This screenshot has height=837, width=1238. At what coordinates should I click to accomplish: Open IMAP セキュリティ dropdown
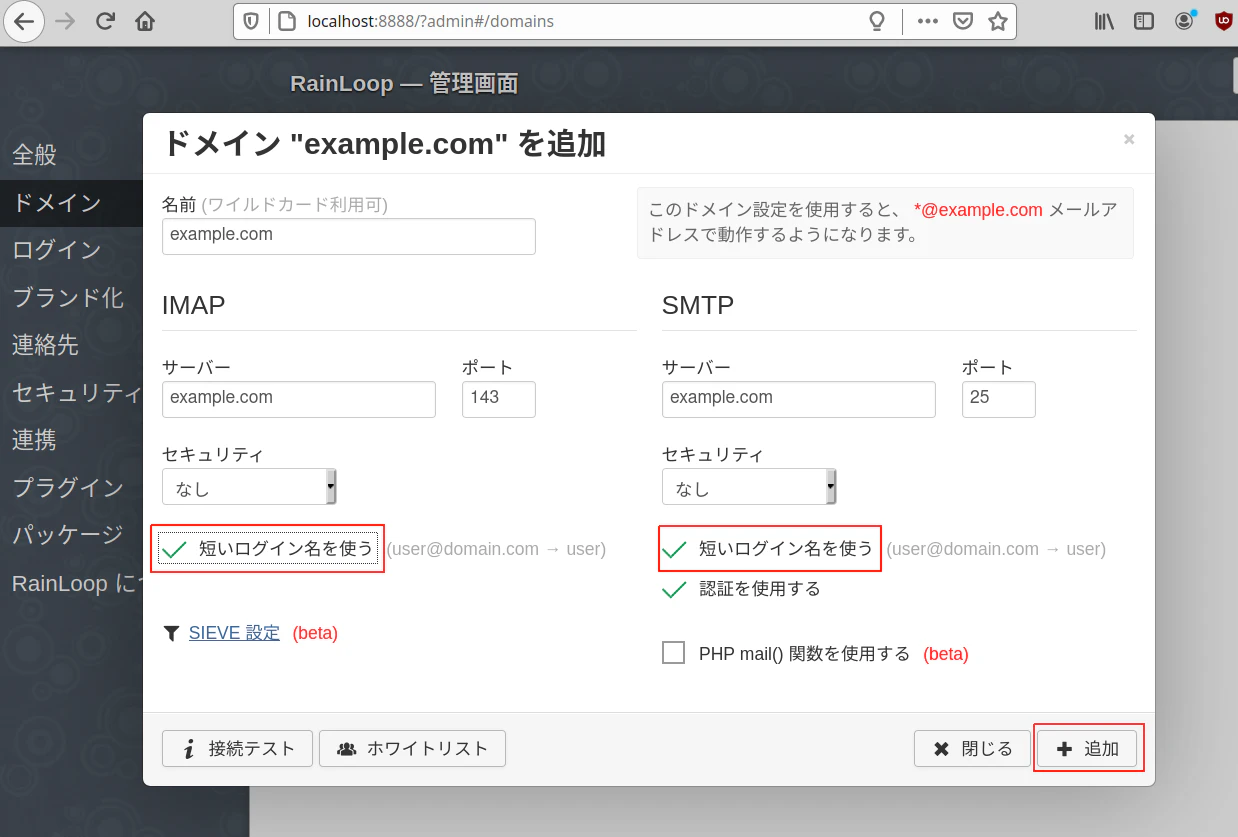coord(249,487)
